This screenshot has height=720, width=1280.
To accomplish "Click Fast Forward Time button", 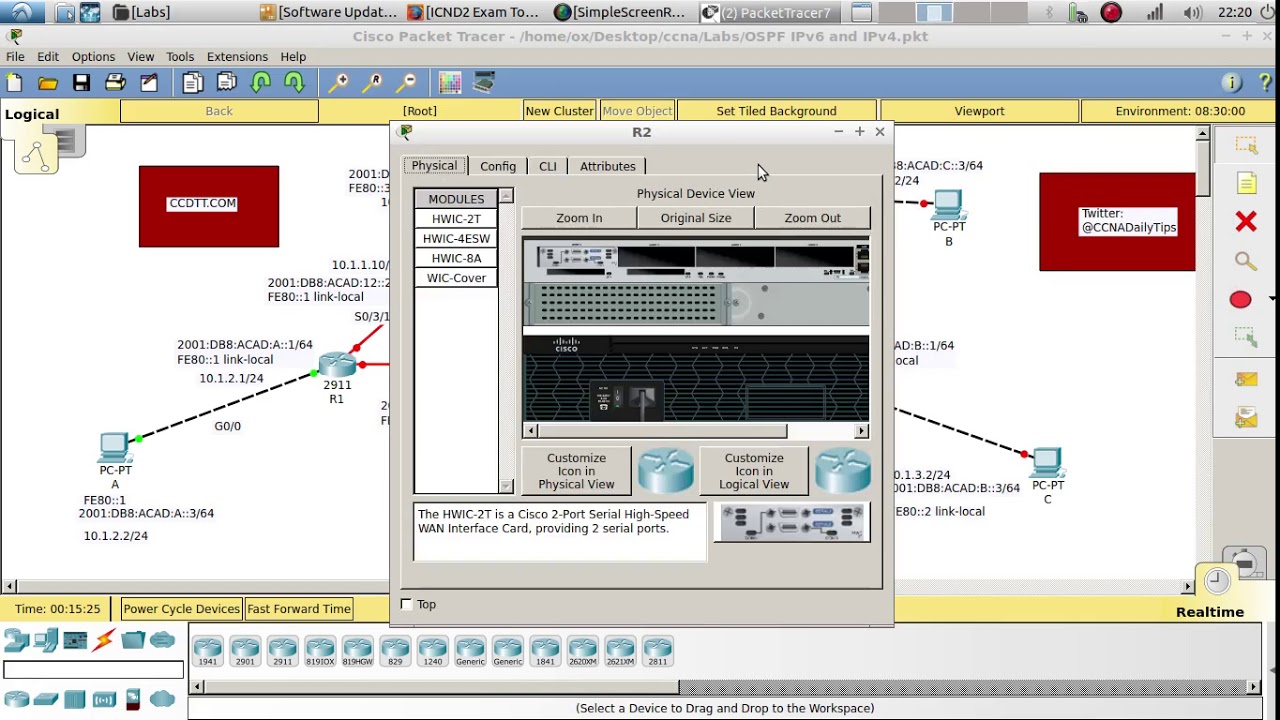I will pyautogui.click(x=299, y=609).
